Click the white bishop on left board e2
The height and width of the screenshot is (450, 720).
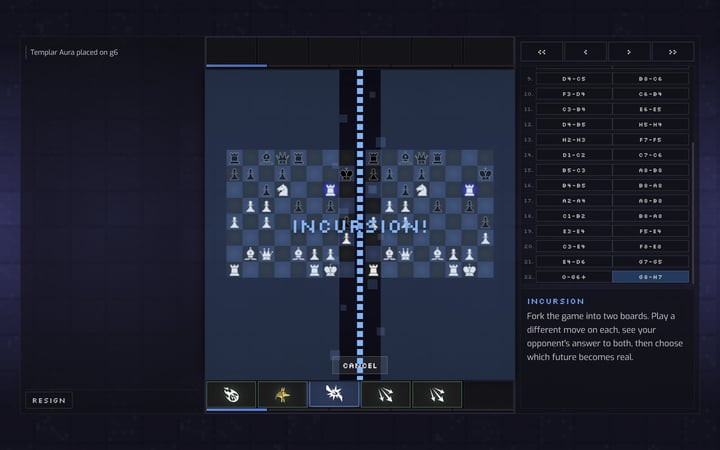(298, 254)
